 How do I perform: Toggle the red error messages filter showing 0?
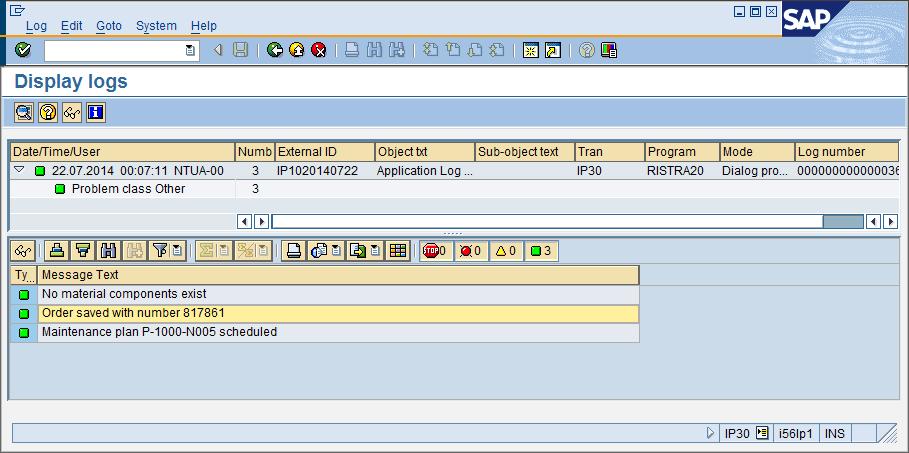(x=471, y=251)
